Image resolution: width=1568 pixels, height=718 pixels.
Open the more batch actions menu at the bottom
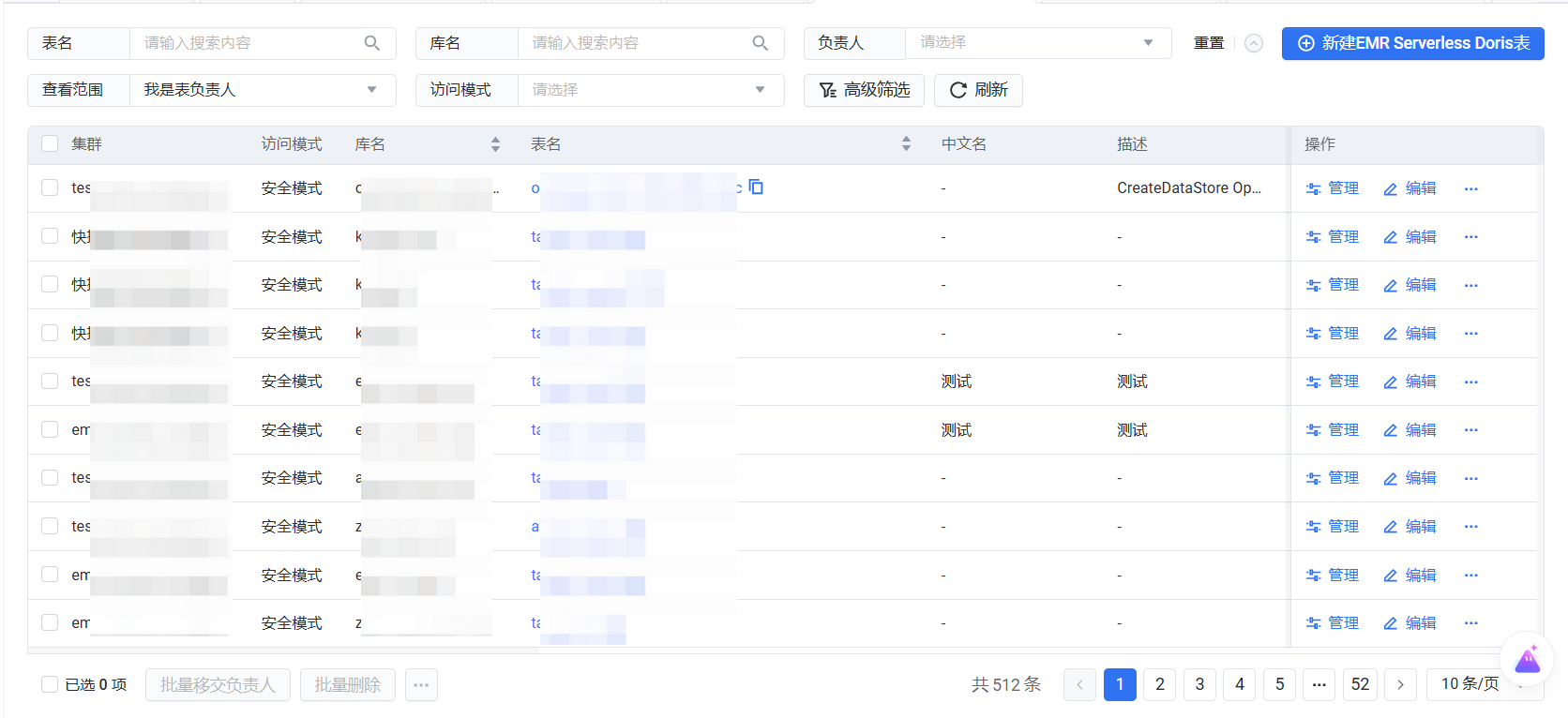(421, 685)
